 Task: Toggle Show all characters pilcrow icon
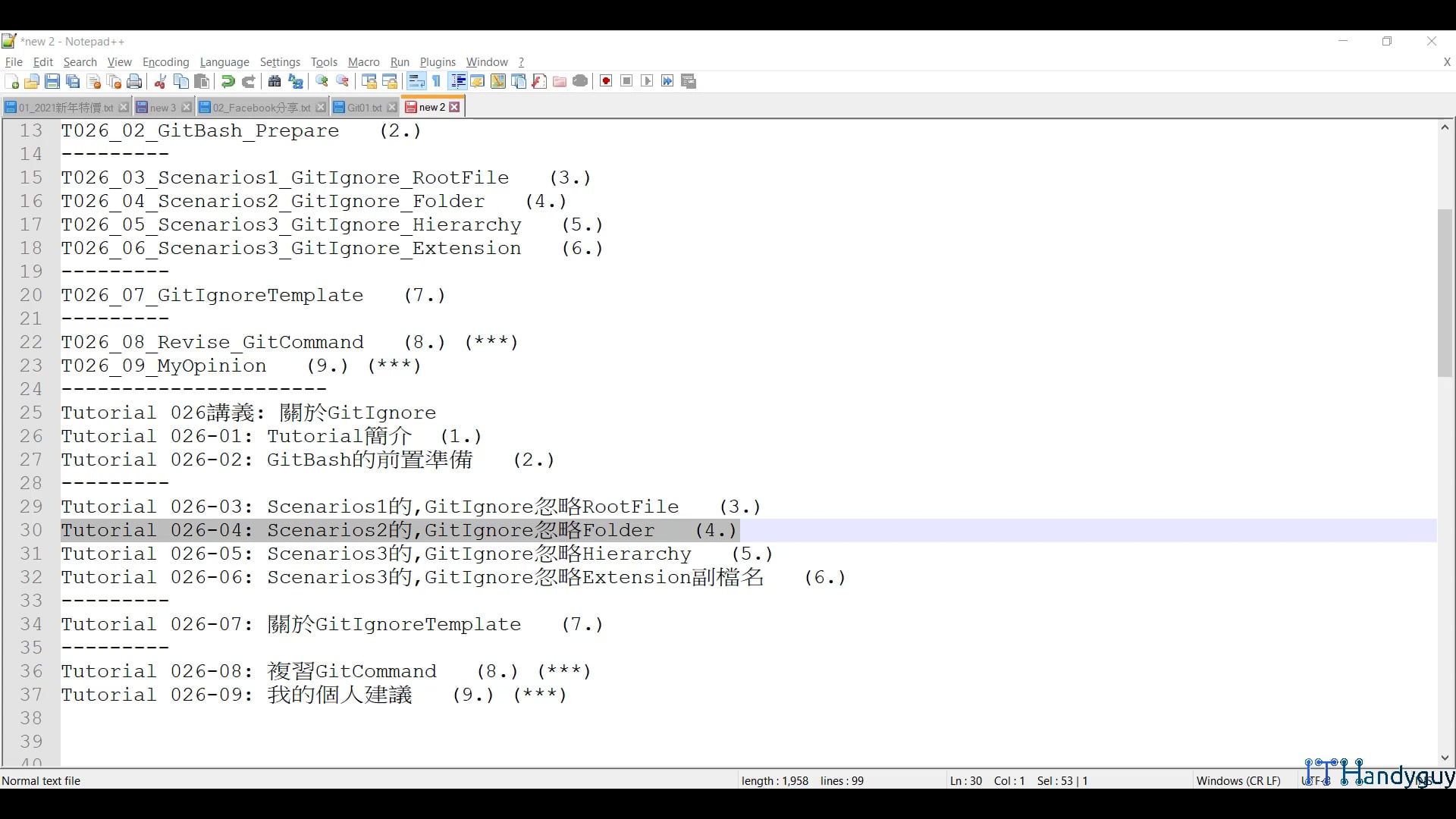click(x=437, y=81)
